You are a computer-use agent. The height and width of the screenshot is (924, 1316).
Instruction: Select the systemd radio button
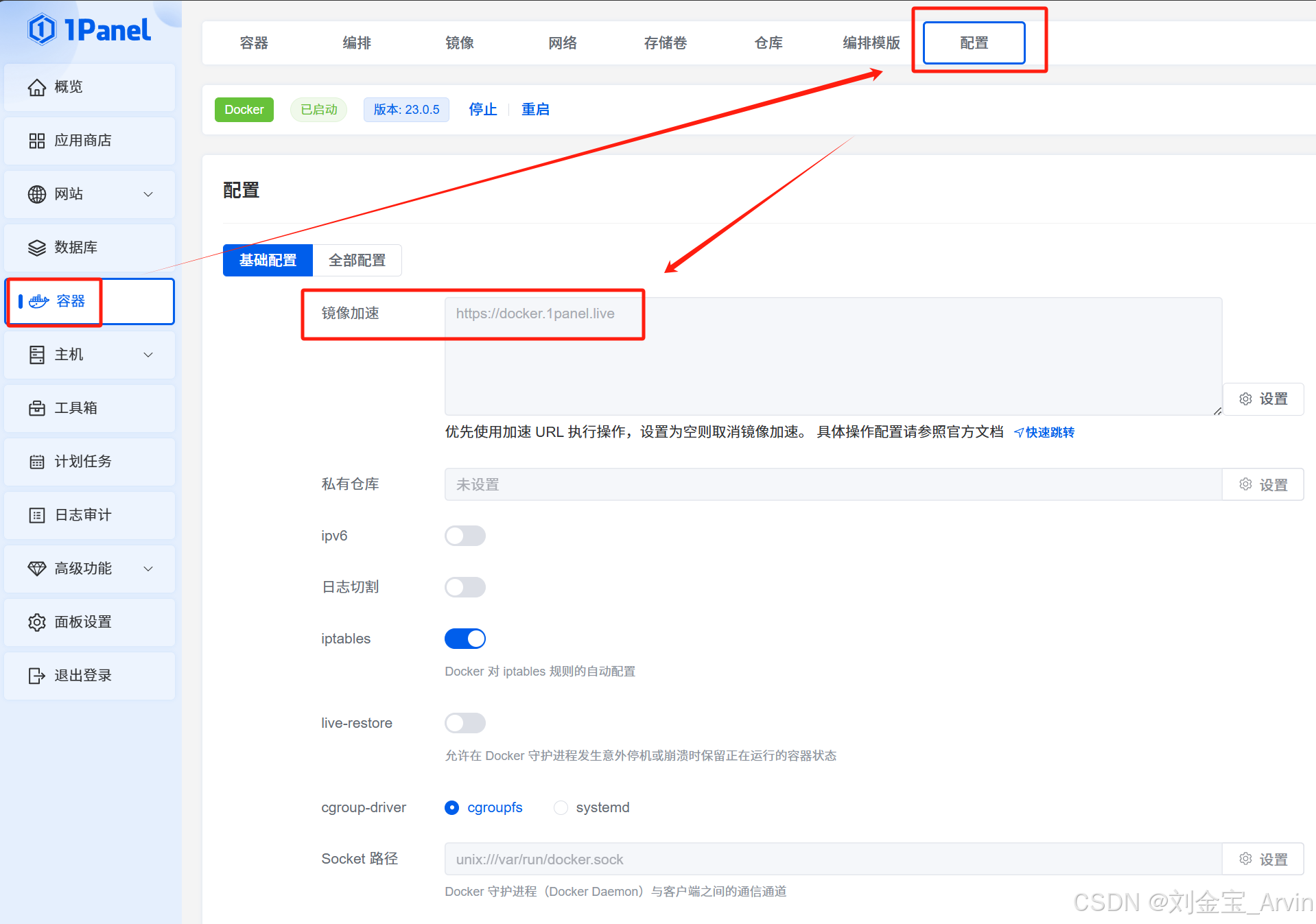[x=561, y=807]
